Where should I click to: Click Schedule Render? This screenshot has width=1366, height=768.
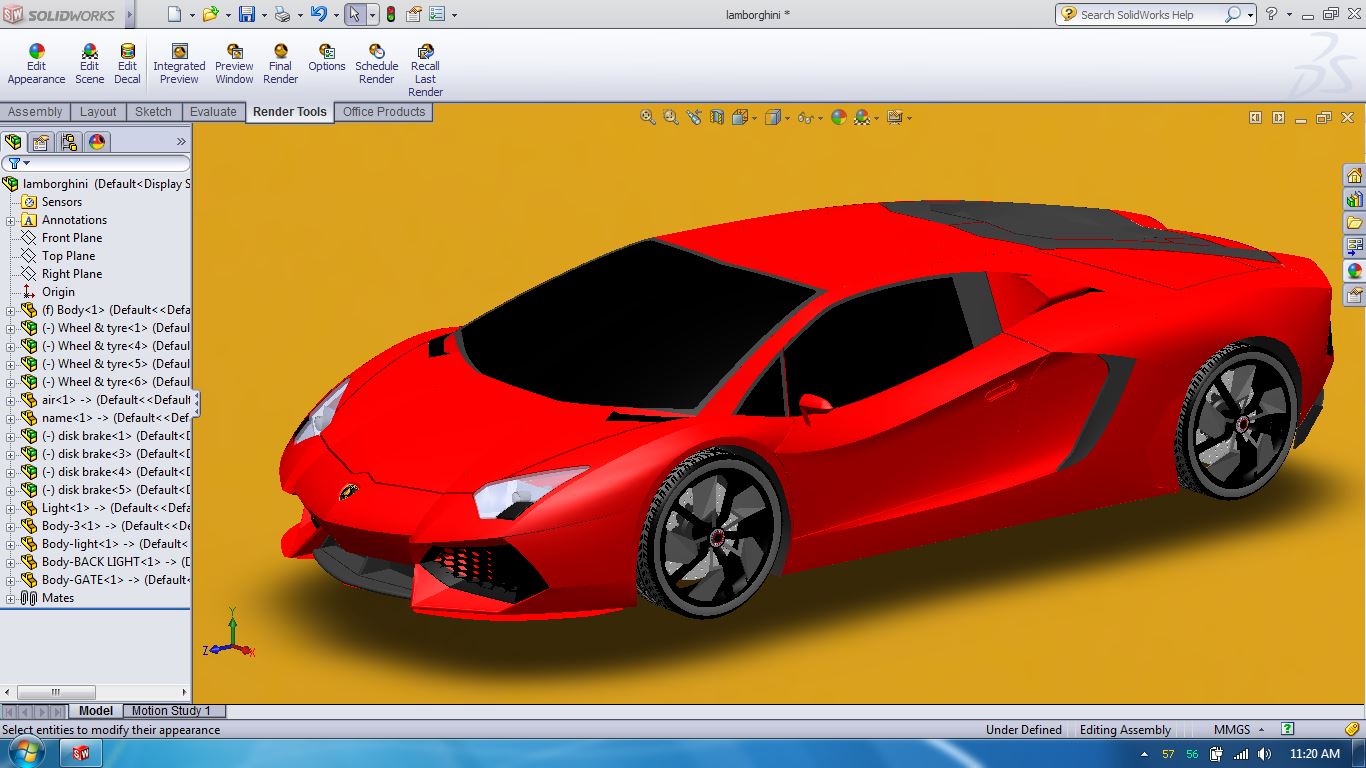tap(376, 64)
